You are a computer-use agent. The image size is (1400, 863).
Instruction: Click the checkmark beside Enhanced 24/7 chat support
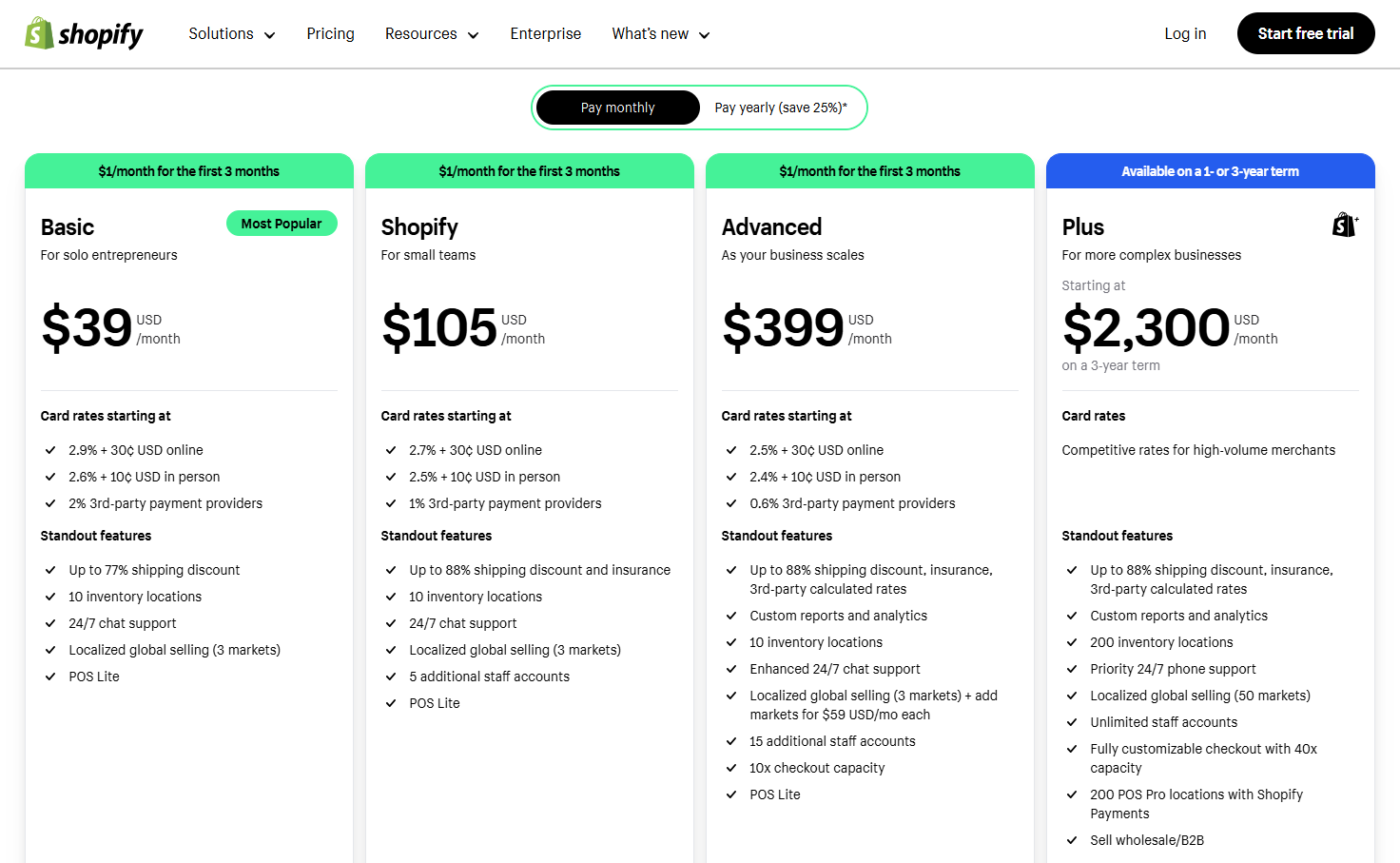pos(731,669)
